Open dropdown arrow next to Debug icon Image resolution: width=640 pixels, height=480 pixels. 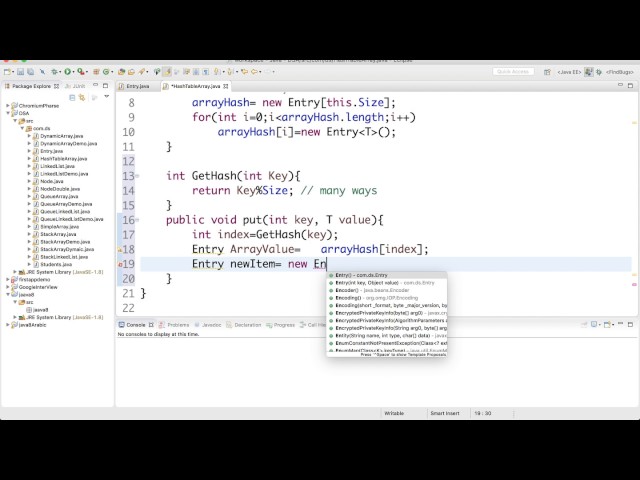pyautogui.click(x=60, y=72)
